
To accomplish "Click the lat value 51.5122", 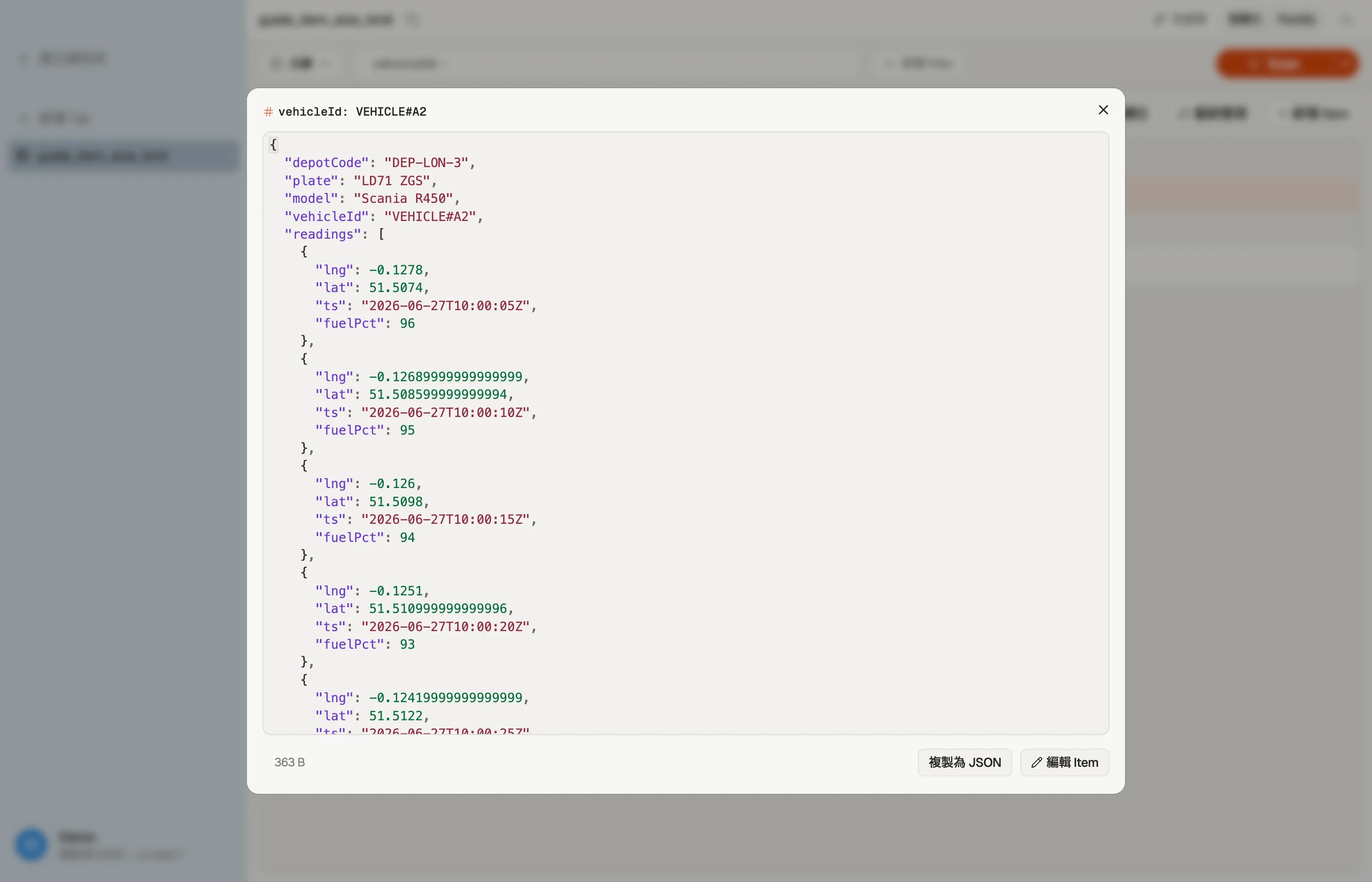I will (x=396, y=716).
